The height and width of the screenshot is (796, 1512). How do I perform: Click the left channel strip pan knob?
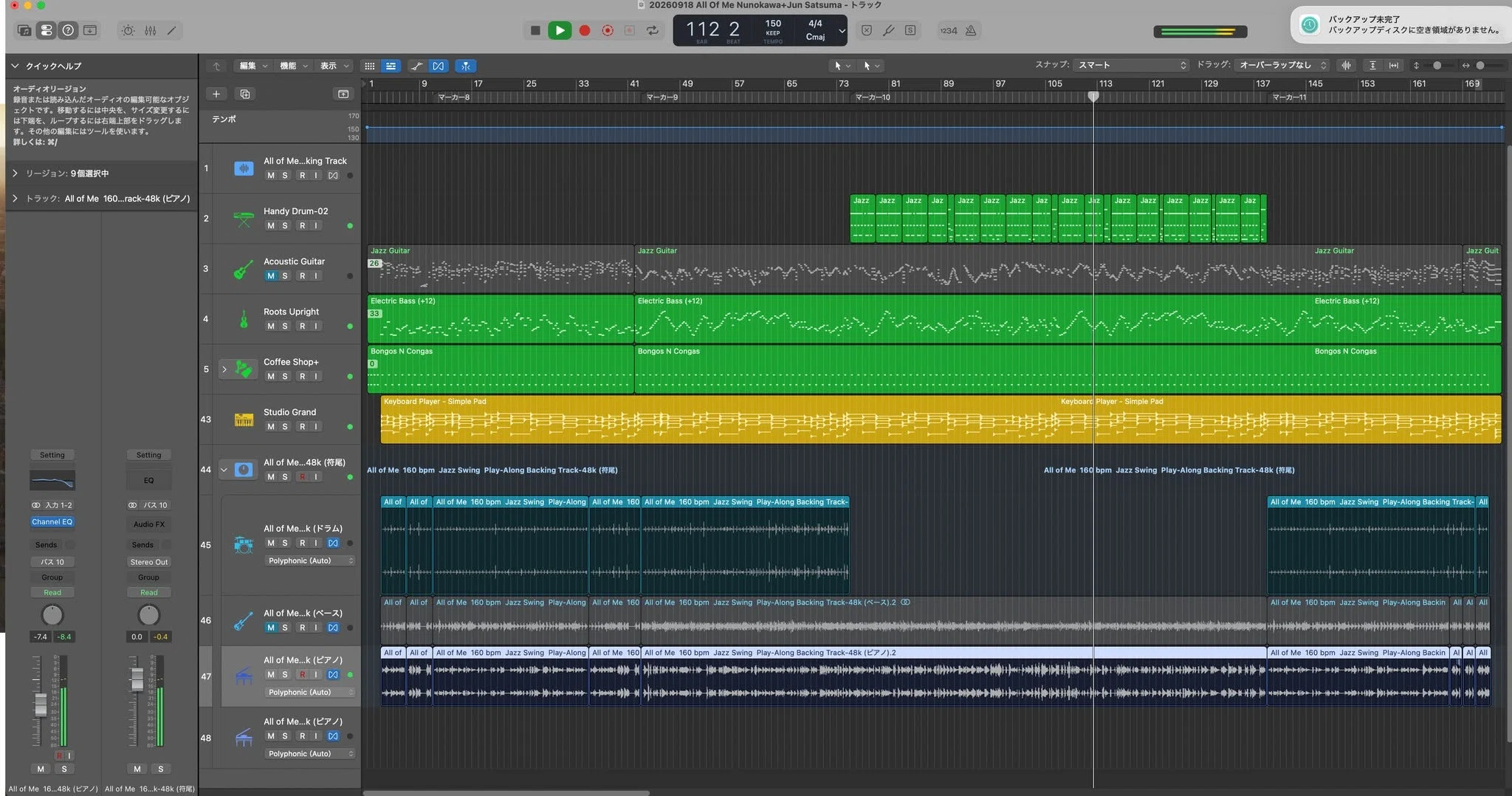pos(52,614)
